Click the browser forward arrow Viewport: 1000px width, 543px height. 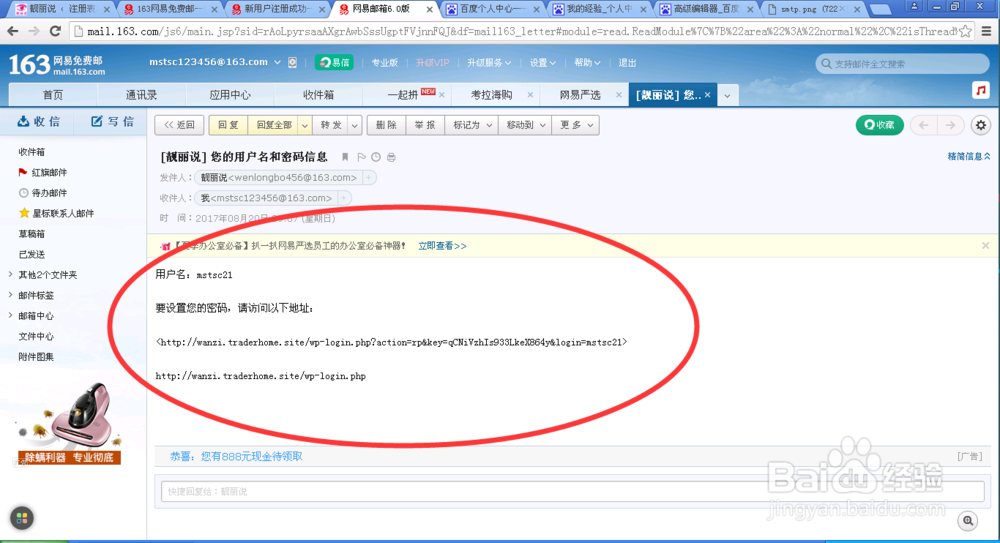coord(34,31)
